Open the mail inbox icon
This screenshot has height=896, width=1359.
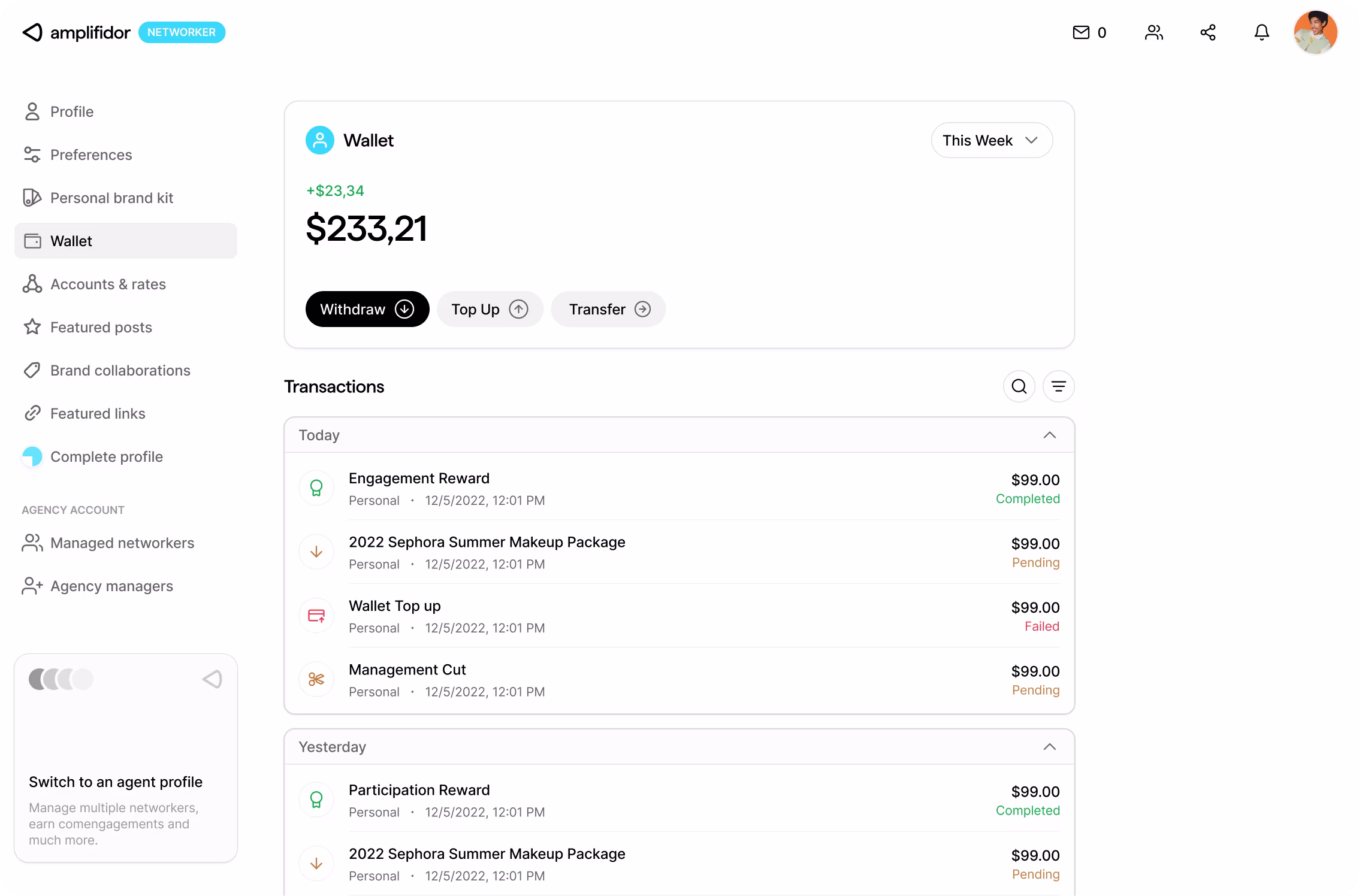tap(1081, 32)
